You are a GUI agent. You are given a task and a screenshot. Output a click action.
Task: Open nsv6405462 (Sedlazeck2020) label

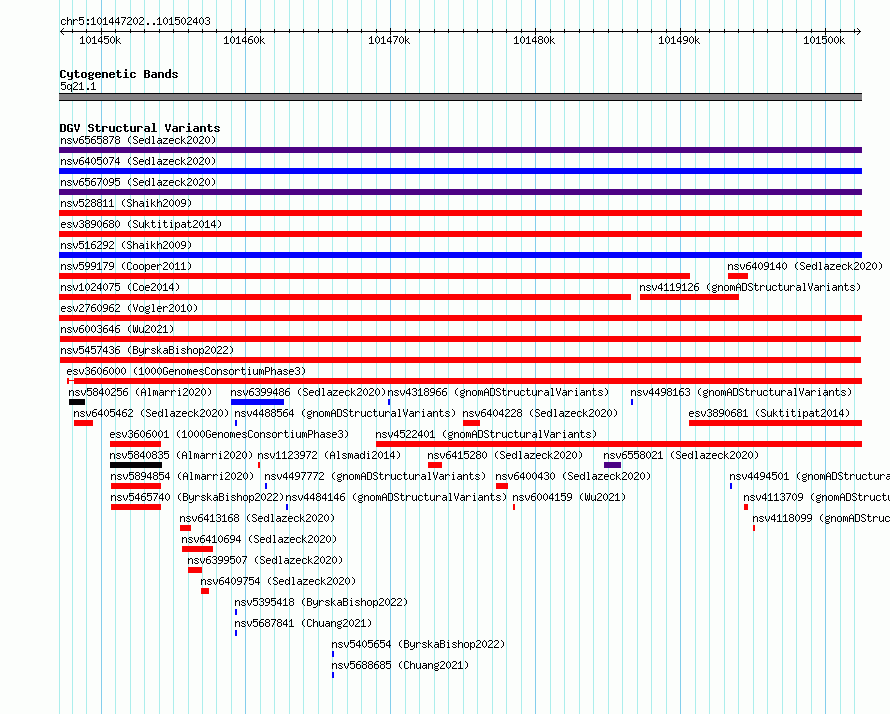click(151, 413)
